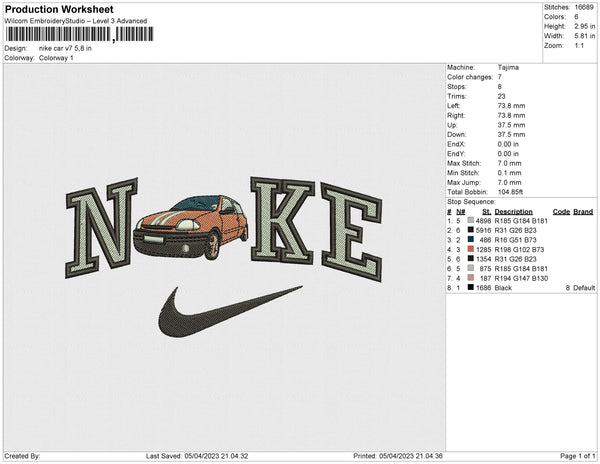Click the Trims value 23
The image size is (600, 464).
(x=502, y=96)
